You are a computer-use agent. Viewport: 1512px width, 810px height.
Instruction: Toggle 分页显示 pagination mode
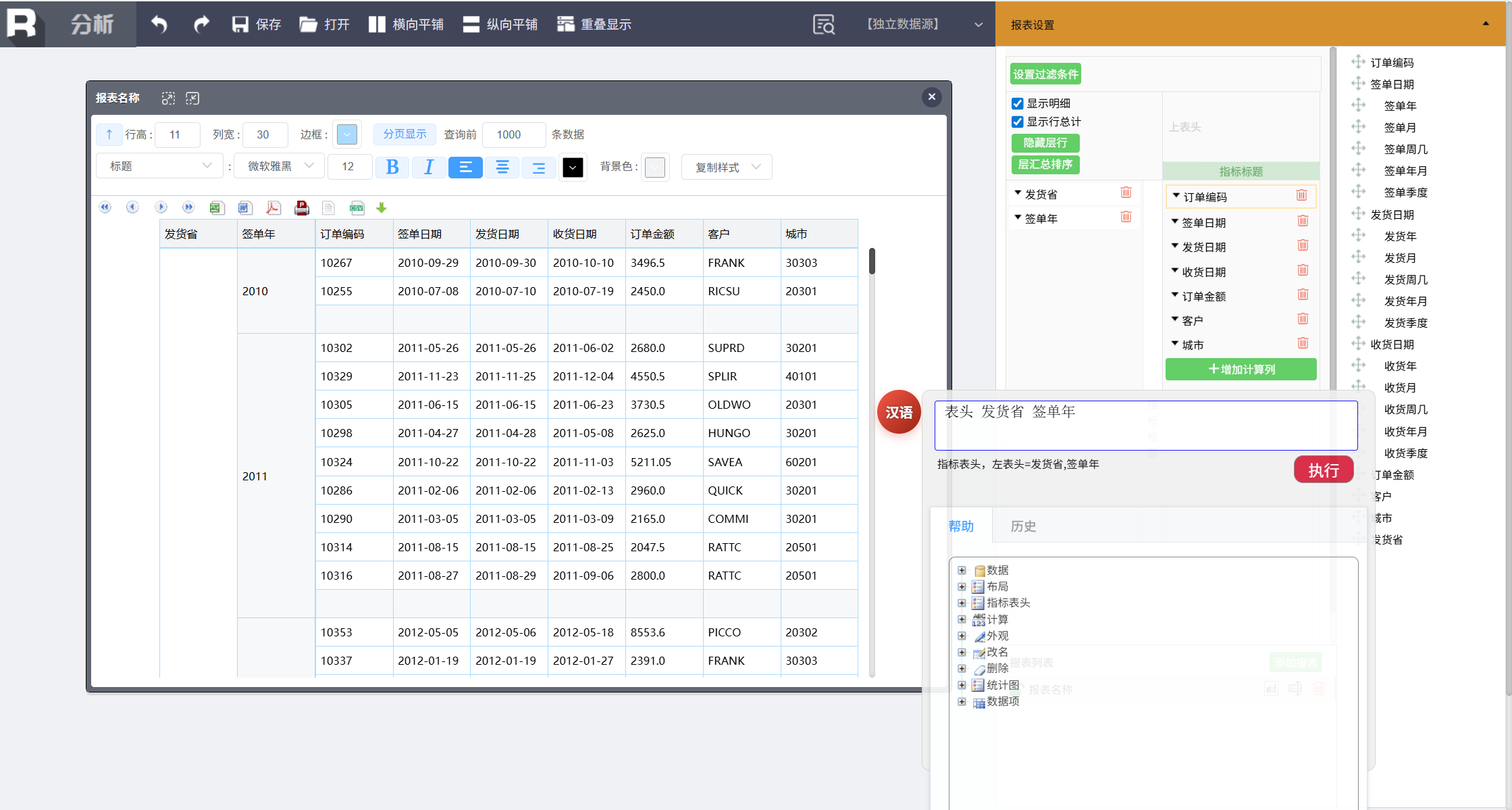(x=405, y=134)
